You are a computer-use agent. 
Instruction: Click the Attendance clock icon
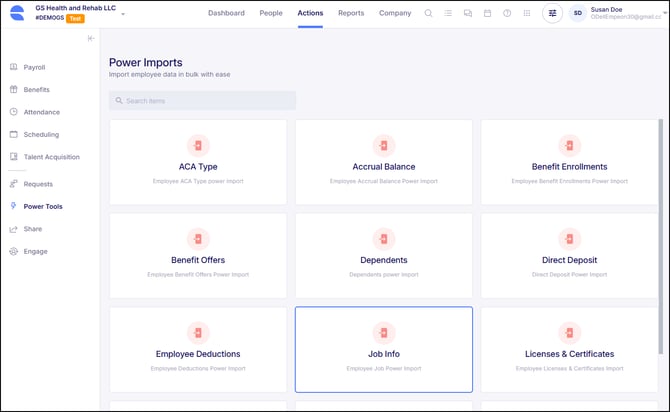(14, 112)
